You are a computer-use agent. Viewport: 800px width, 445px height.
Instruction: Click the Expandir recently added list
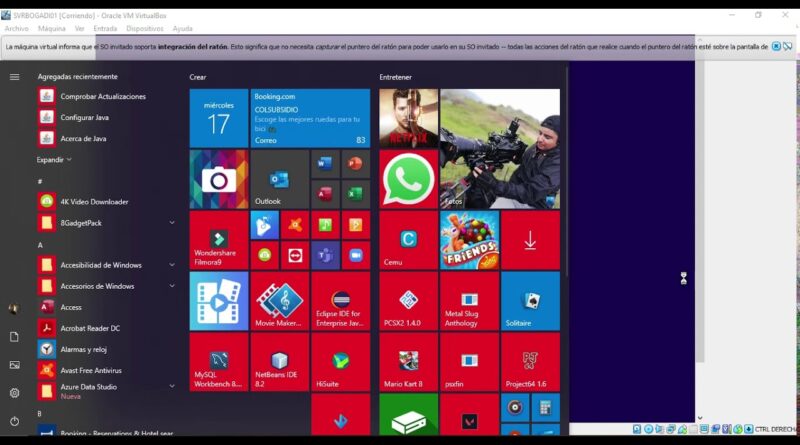click(54, 160)
